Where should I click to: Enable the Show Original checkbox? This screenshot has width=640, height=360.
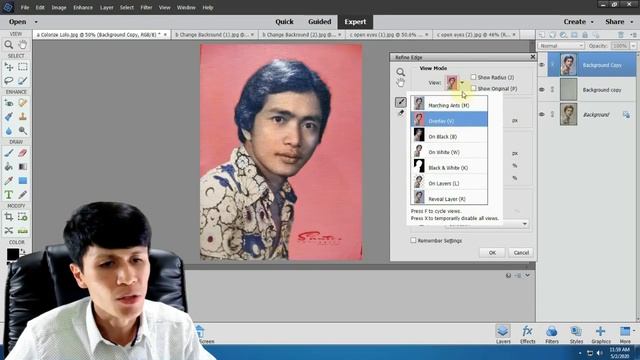click(x=473, y=88)
